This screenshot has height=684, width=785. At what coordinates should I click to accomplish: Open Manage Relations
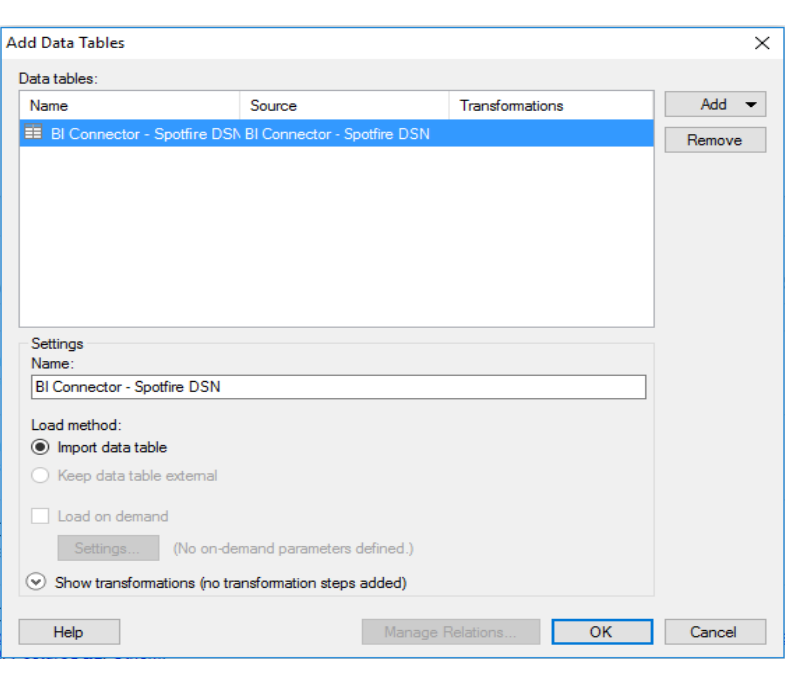tap(451, 632)
